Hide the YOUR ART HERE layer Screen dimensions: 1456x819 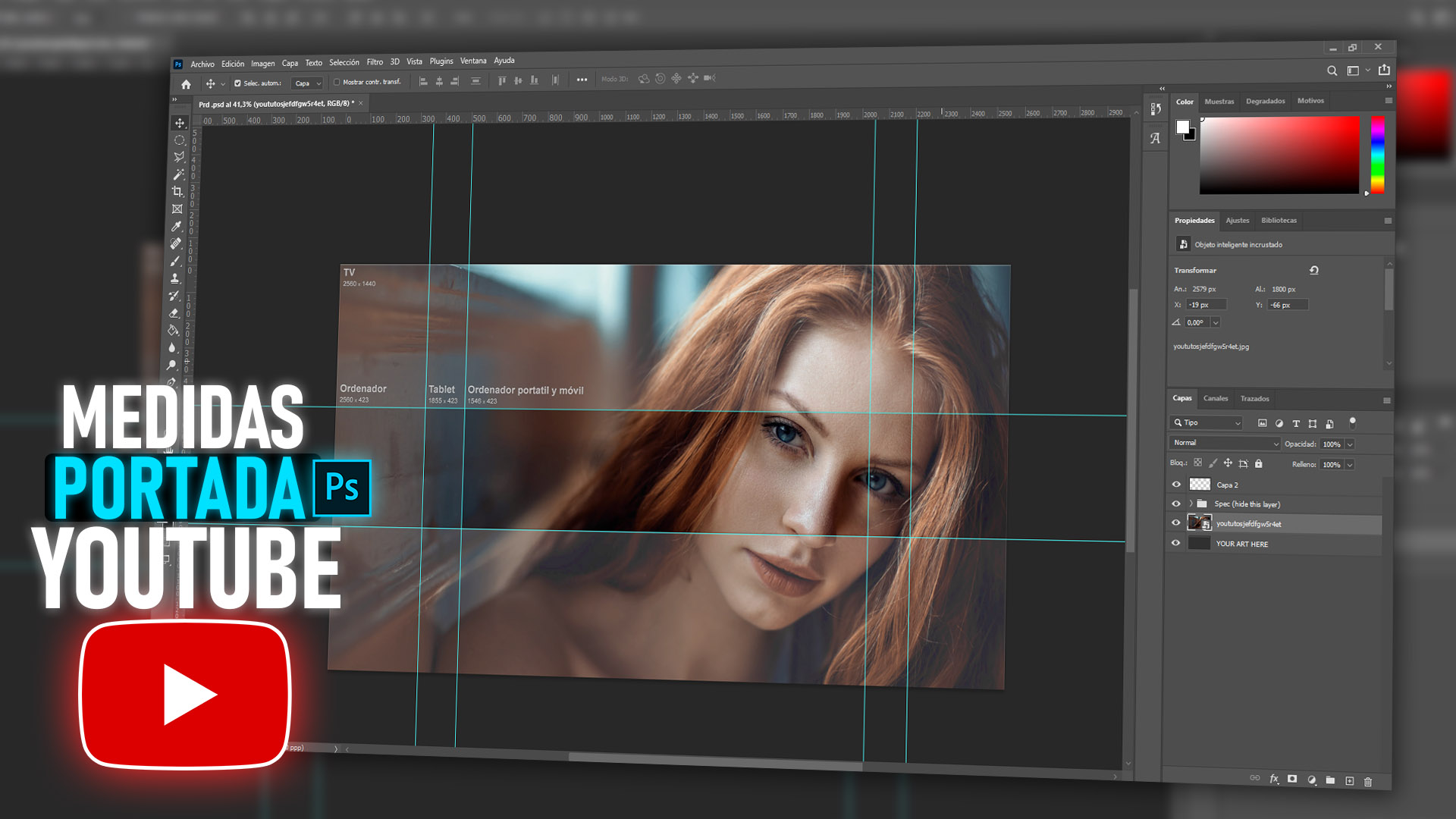click(1176, 543)
